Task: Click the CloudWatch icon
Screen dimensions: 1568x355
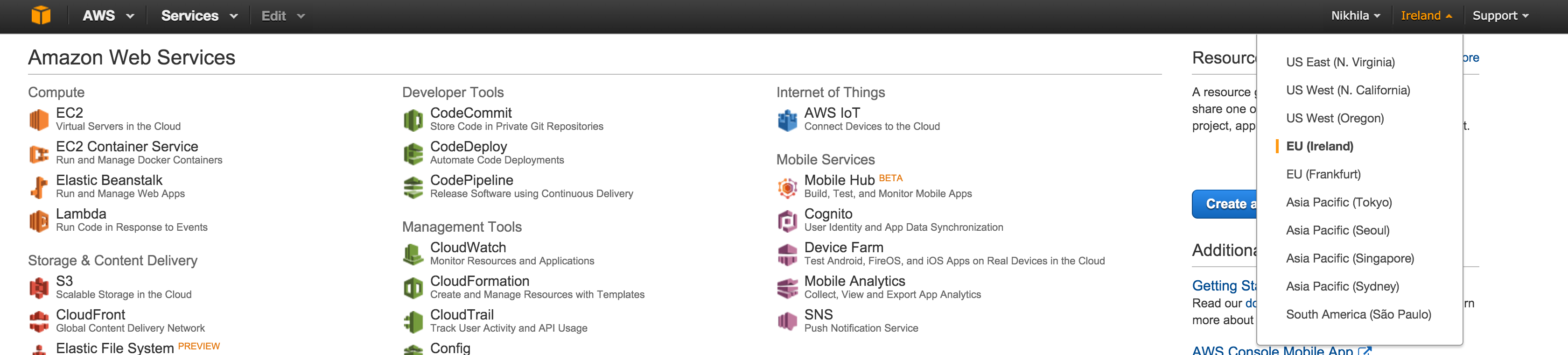Action: 413,254
